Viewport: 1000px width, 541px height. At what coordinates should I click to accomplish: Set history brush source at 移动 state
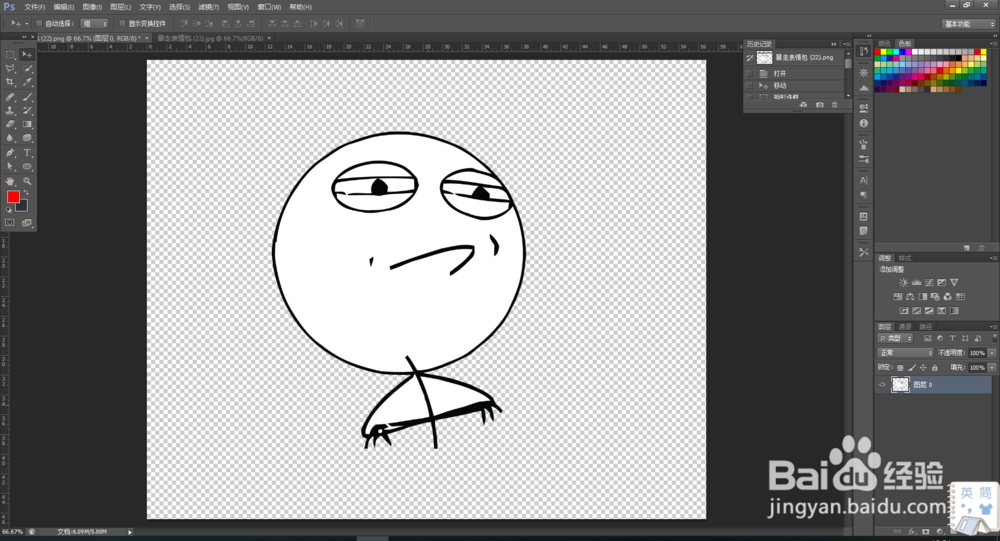point(750,85)
